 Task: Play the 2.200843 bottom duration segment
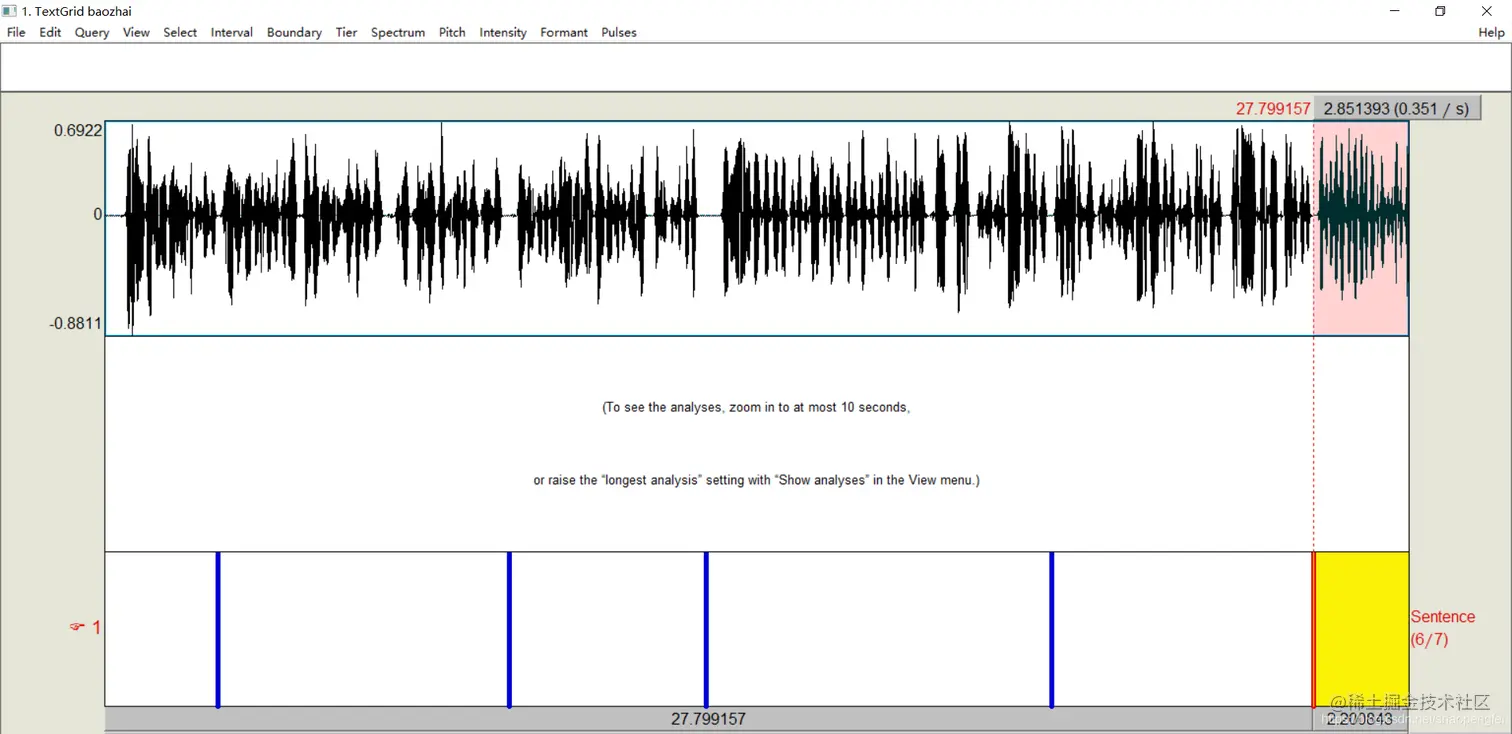click(x=1360, y=718)
